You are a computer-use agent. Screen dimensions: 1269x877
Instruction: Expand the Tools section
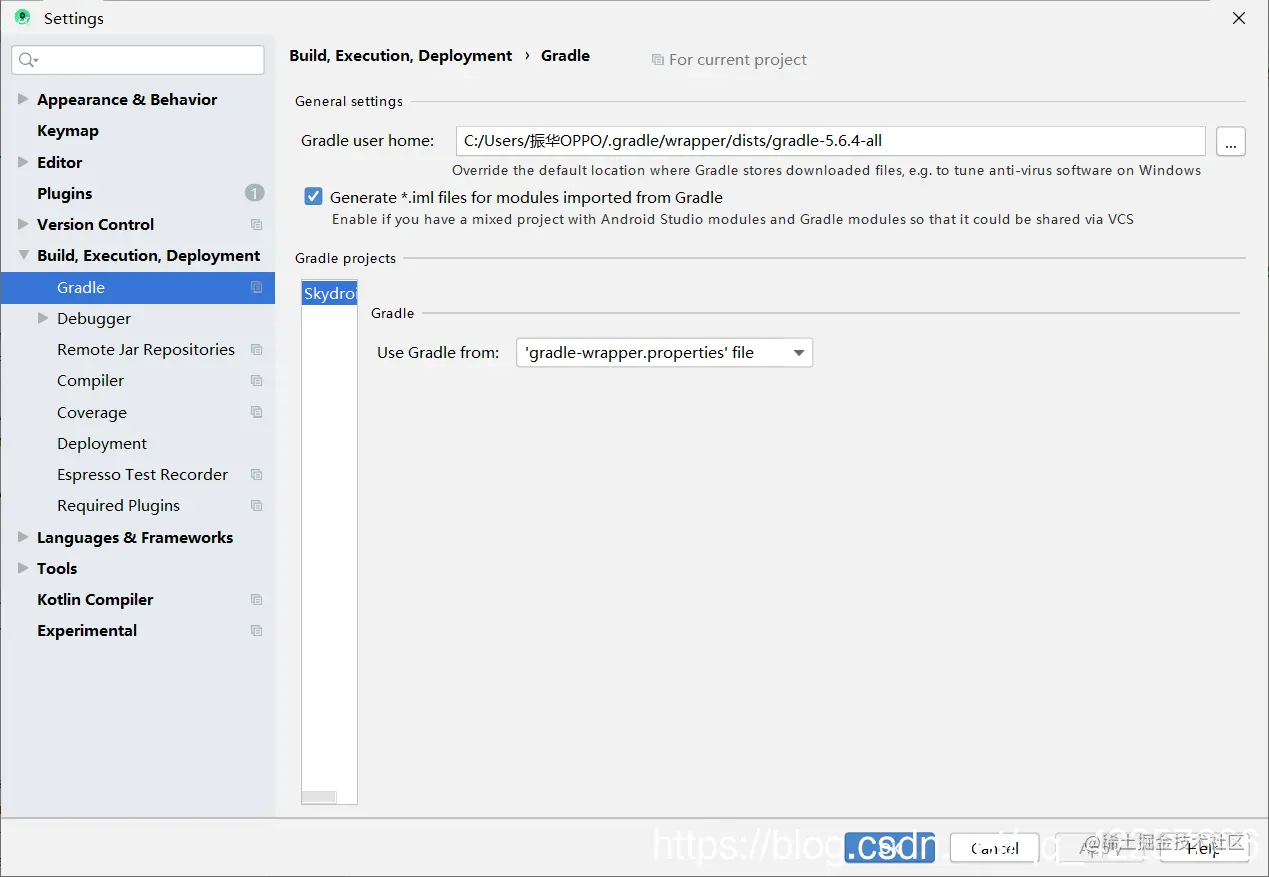(x=23, y=568)
